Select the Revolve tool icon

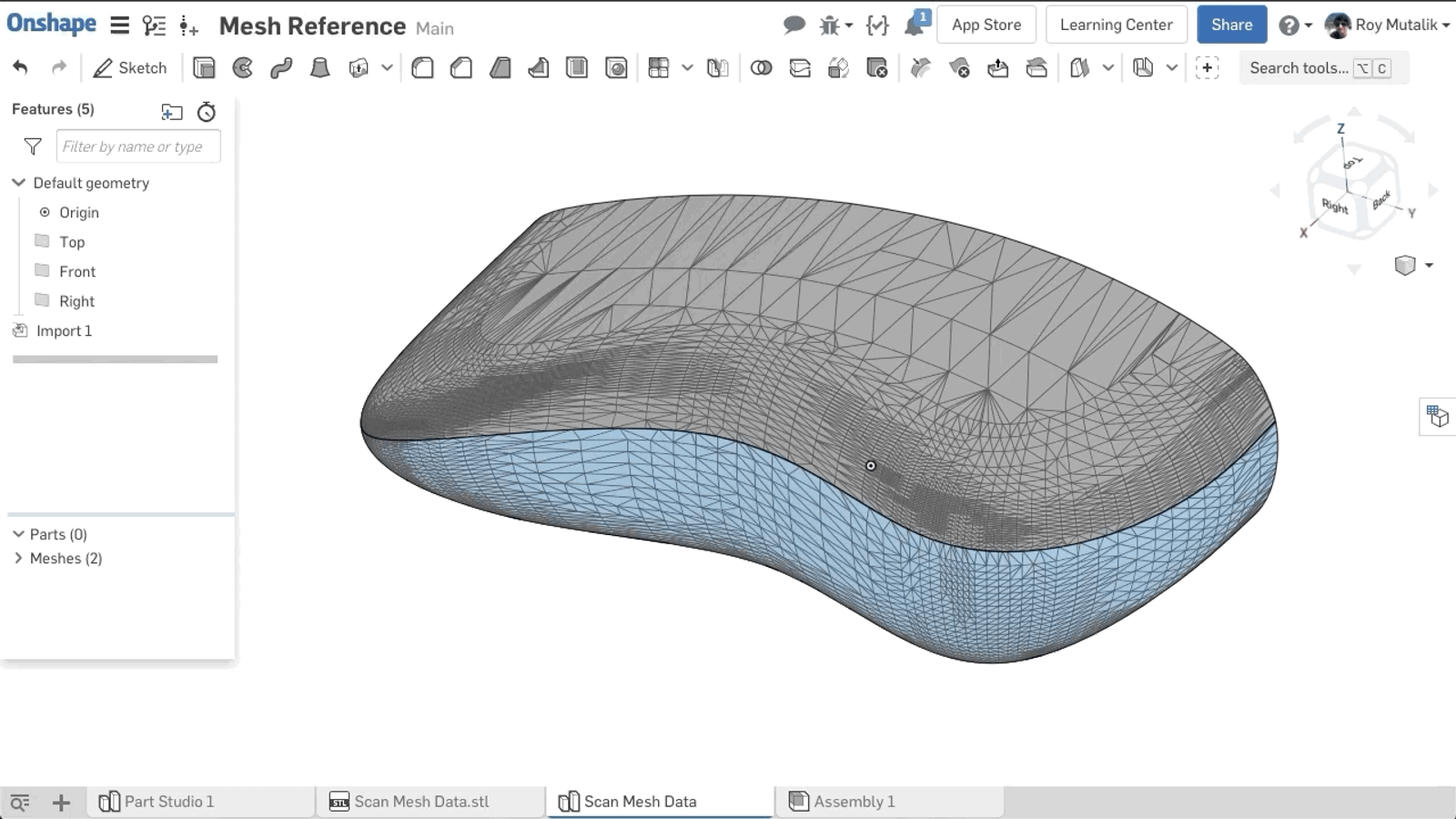(x=243, y=68)
